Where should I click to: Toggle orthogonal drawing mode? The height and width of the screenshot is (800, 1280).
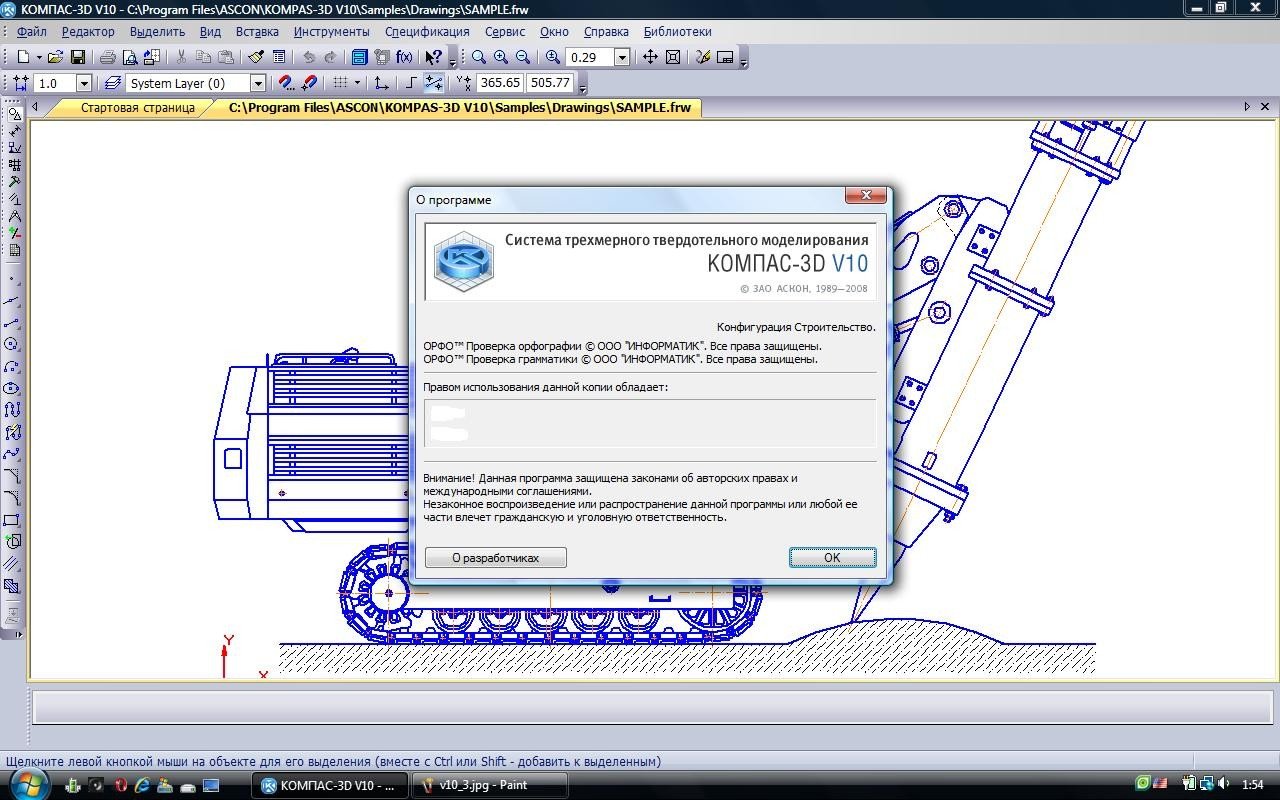[410, 84]
